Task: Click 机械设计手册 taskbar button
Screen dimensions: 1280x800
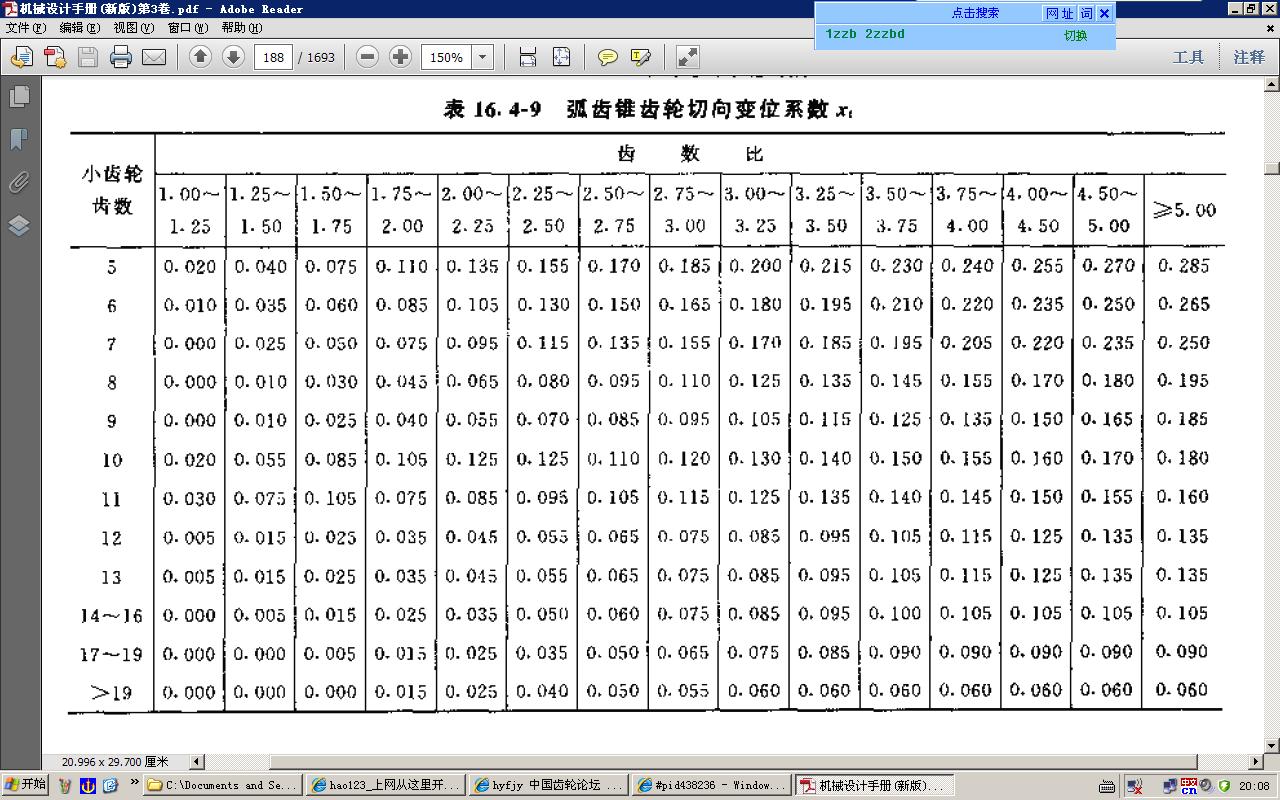Action: [x=875, y=785]
